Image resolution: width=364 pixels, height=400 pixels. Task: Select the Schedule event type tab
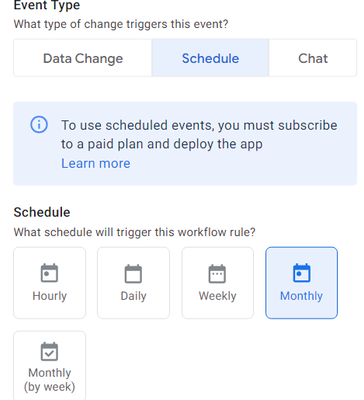point(210,58)
